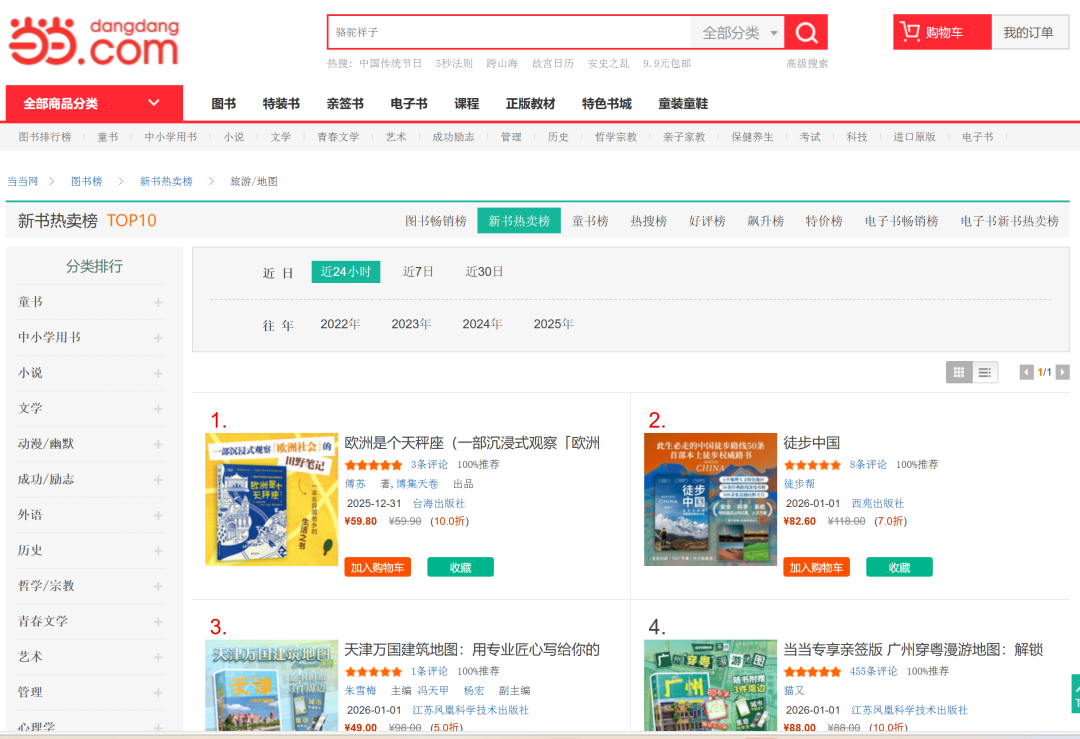Select 2025年 year filter
The image size is (1080, 739).
(x=553, y=324)
